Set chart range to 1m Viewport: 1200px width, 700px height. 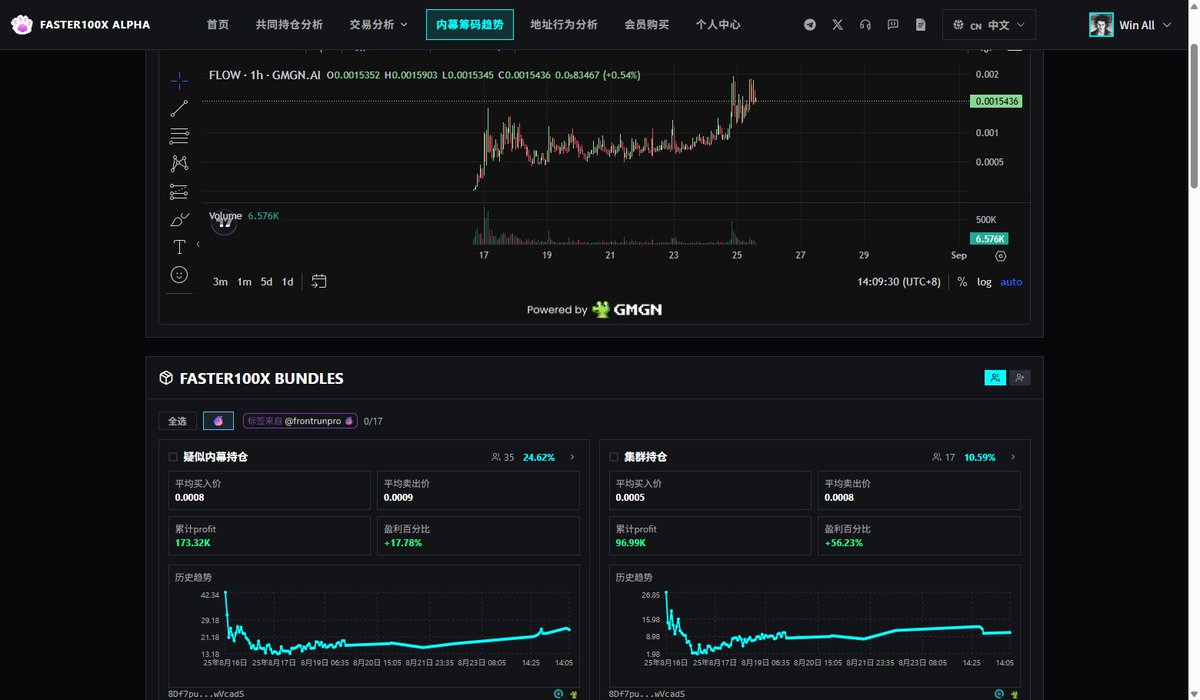tap(244, 282)
